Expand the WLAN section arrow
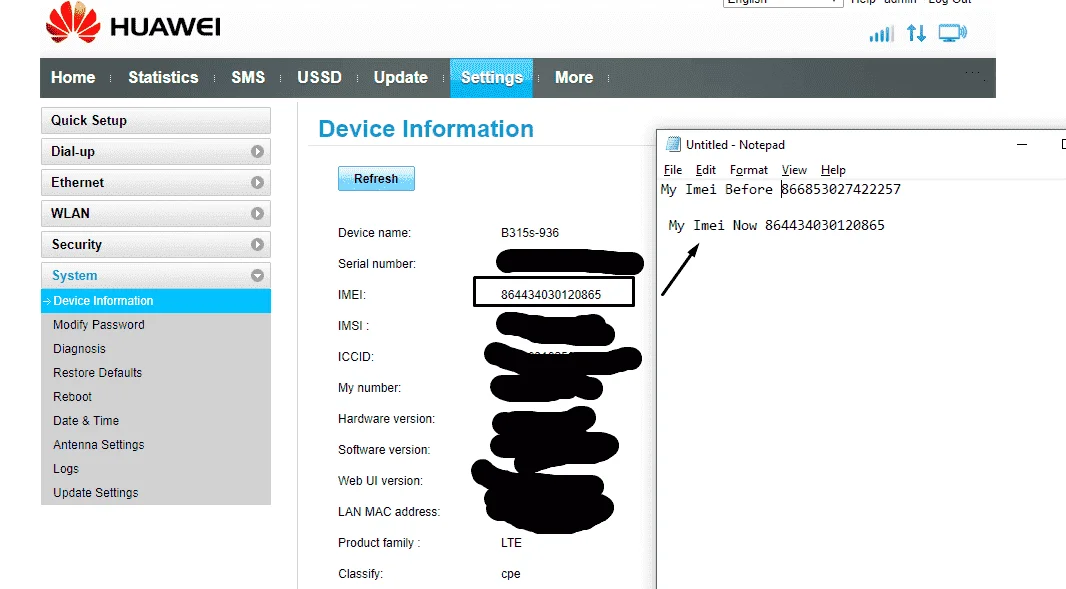1066x589 pixels. (257, 214)
